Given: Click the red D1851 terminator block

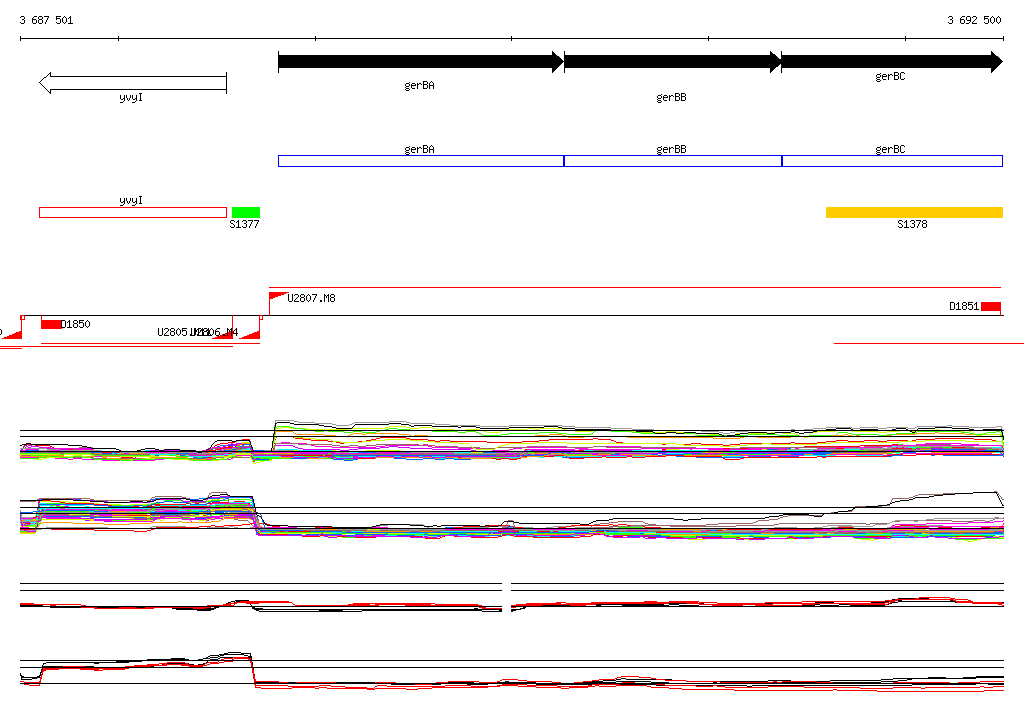Looking at the screenshot, I should click(x=991, y=306).
